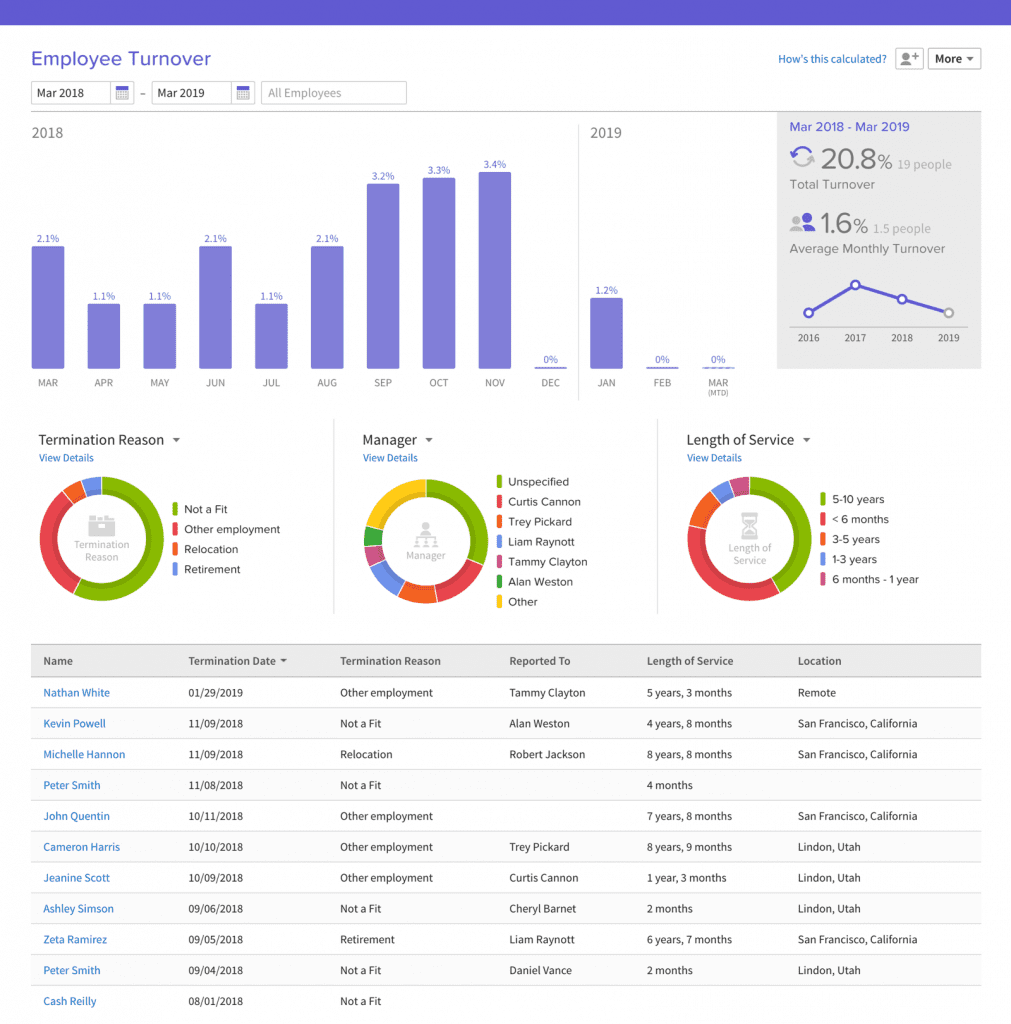Image resolution: width=1011 pixels, height=1024 pixels.
Task: Click the manager figure icon inside Manager donut
Action: pyautogui.click(x=425, y=538)
